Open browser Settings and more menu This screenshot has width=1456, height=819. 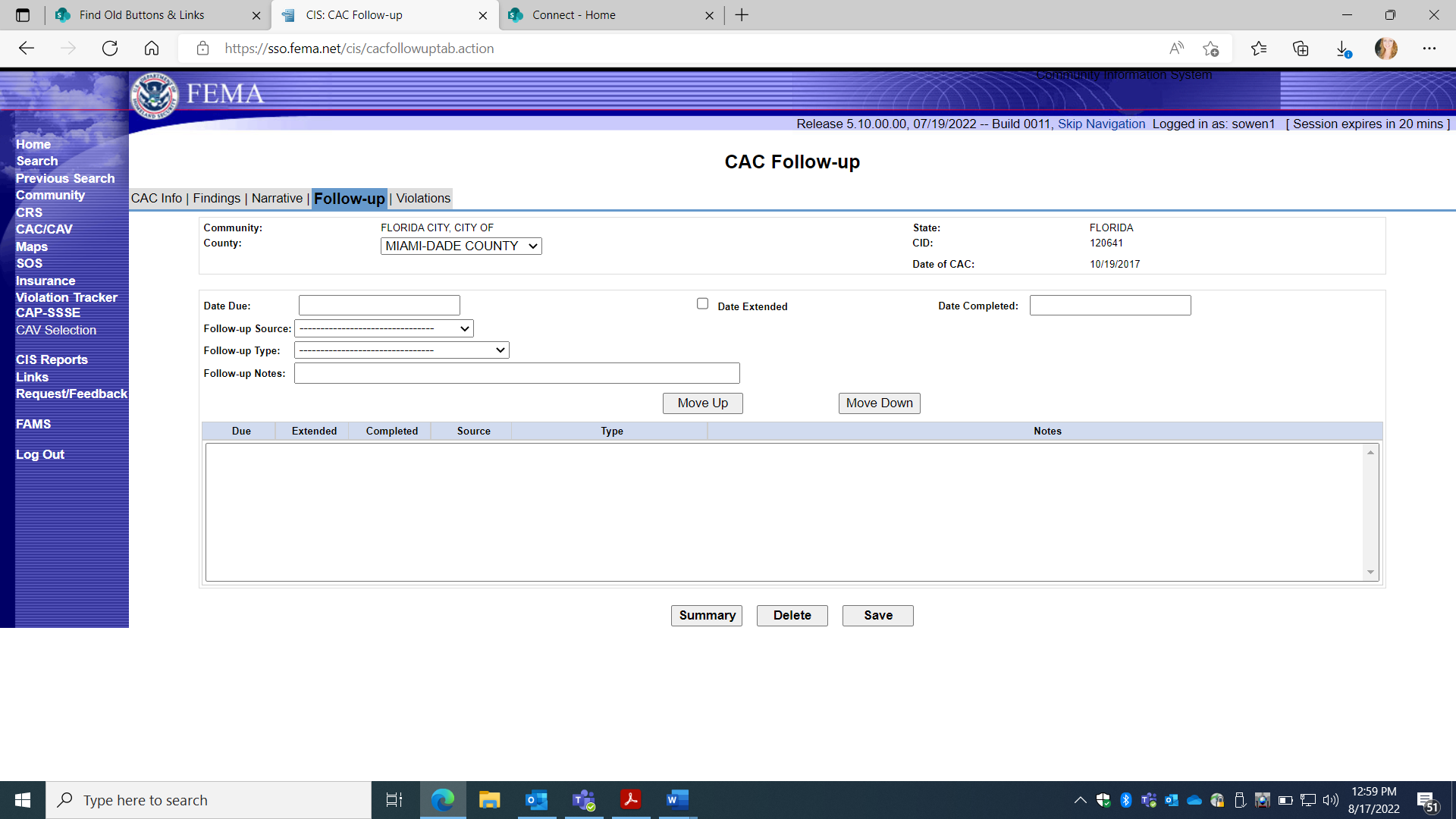(x=1429, y=49)
